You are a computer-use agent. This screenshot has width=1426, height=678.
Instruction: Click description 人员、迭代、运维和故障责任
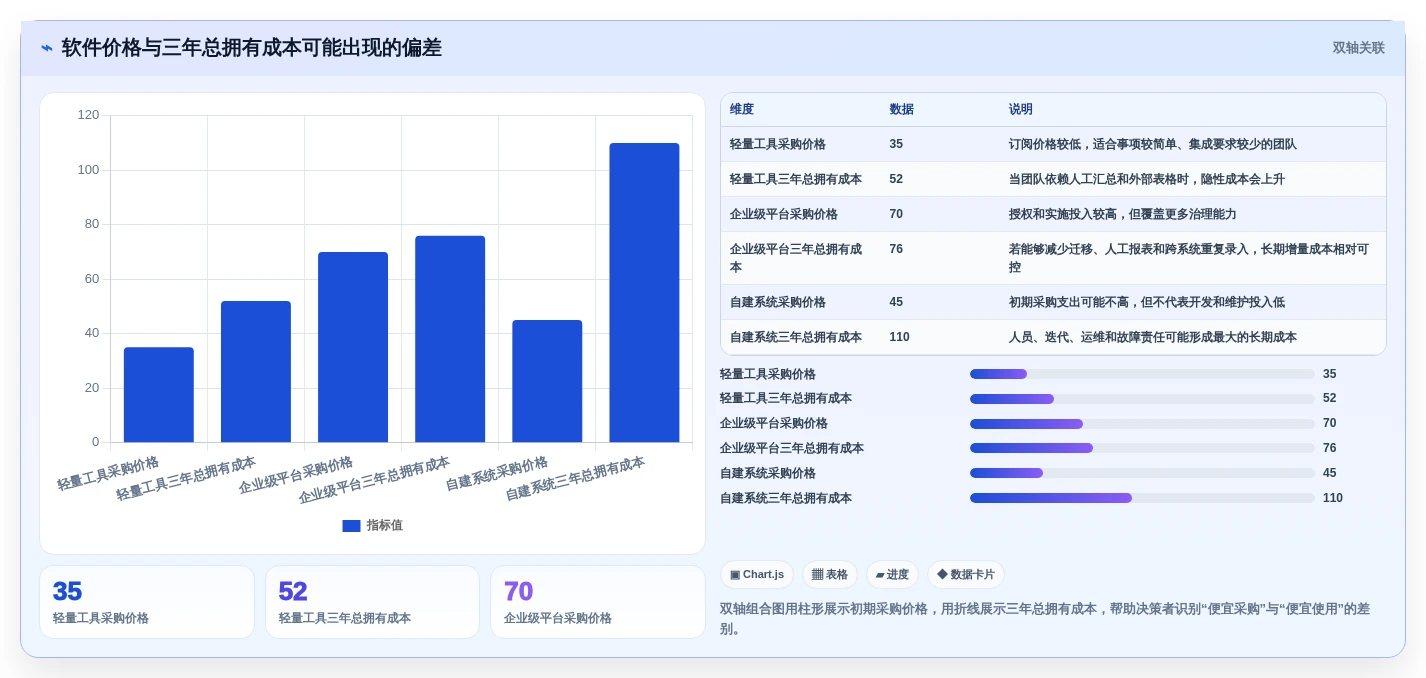(1152, 337)
